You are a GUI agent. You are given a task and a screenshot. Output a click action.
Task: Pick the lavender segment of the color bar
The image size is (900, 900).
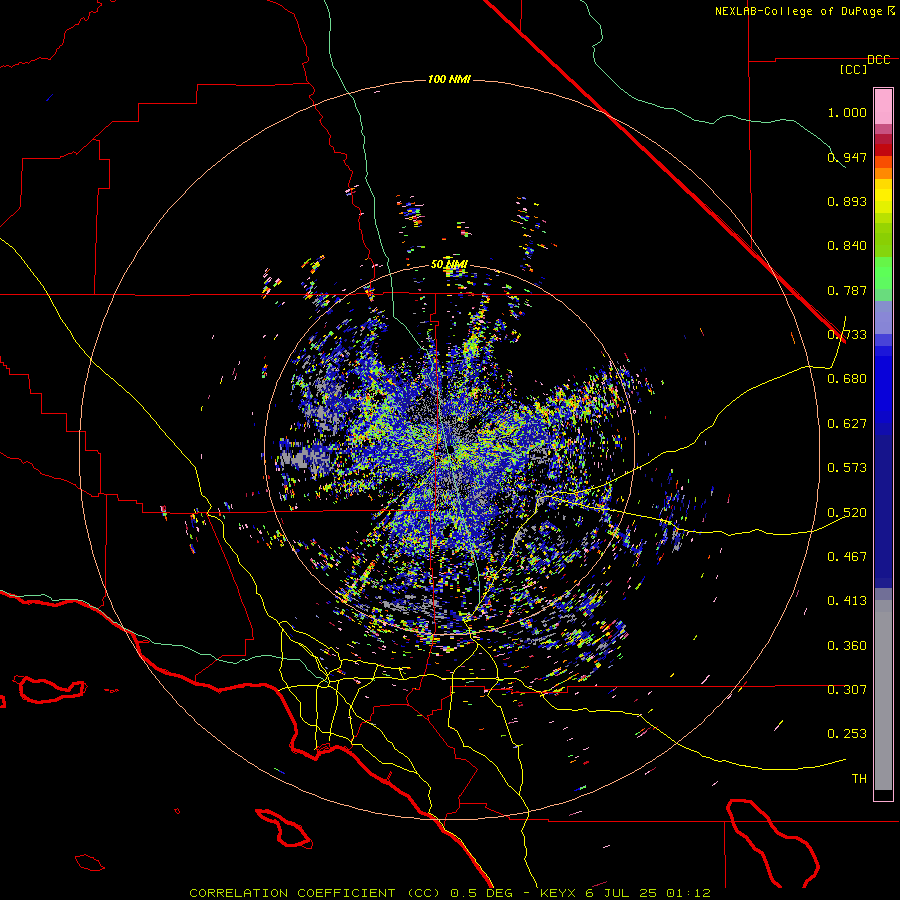pyautogui.click(x=883, y=317)
